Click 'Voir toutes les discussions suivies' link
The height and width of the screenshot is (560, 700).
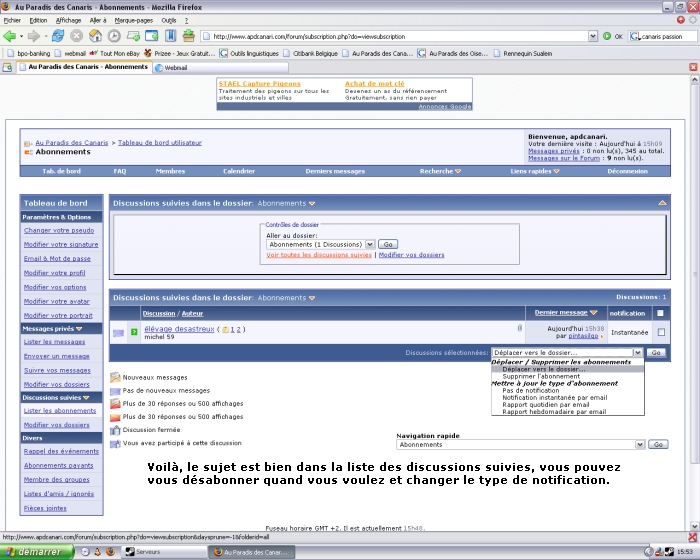click(x=319, y=255)
